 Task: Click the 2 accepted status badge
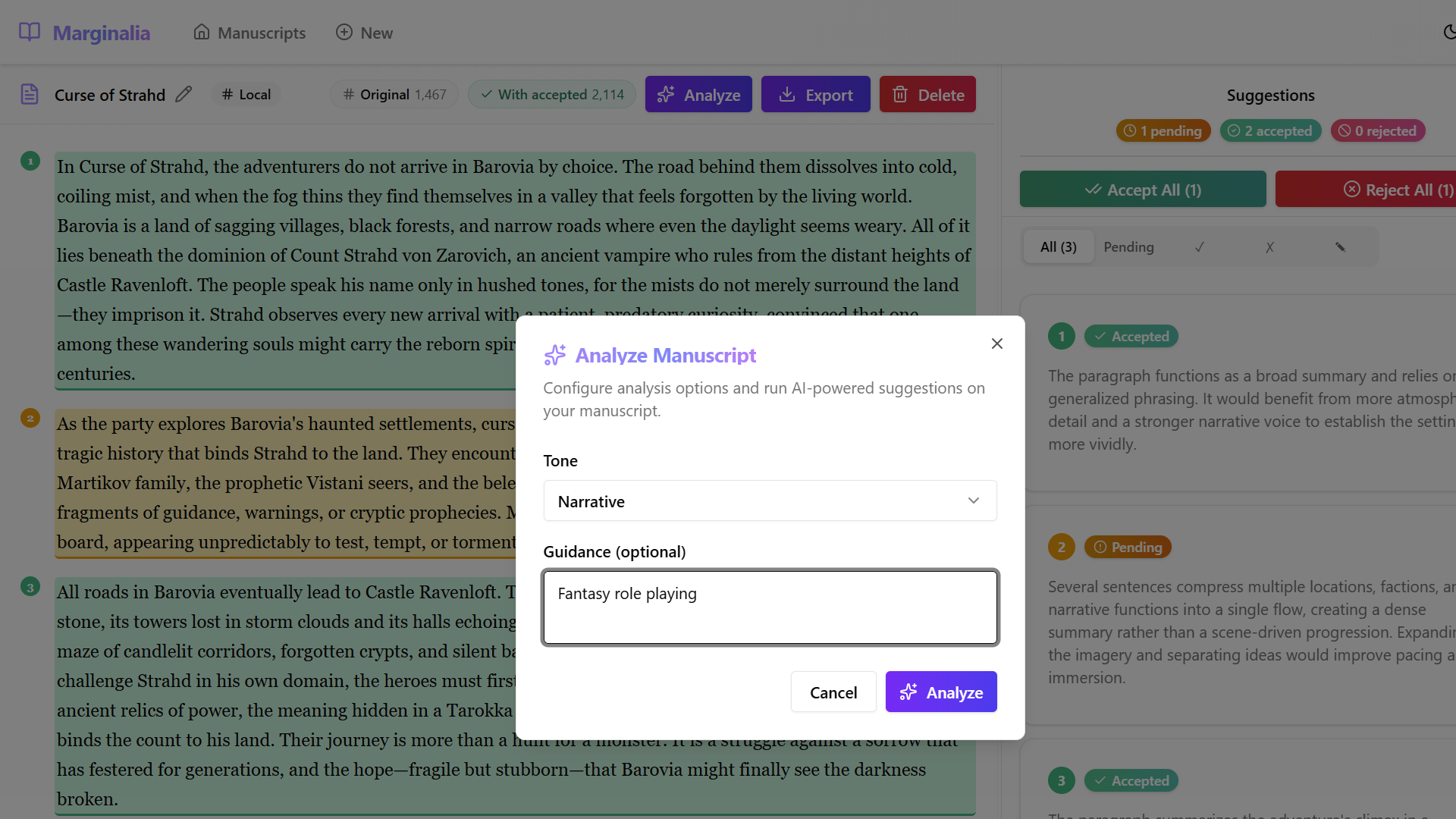click(x=1270, y=130)
